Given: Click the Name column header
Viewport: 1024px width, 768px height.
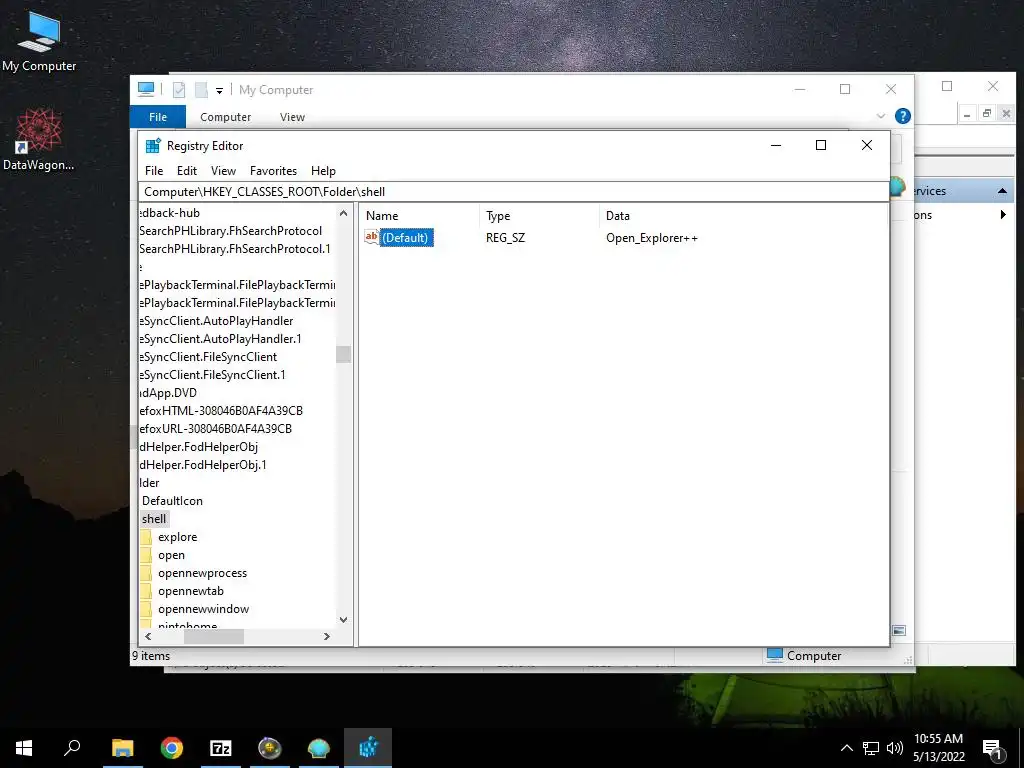Looking at the screenshot, I should click(419, 216).
